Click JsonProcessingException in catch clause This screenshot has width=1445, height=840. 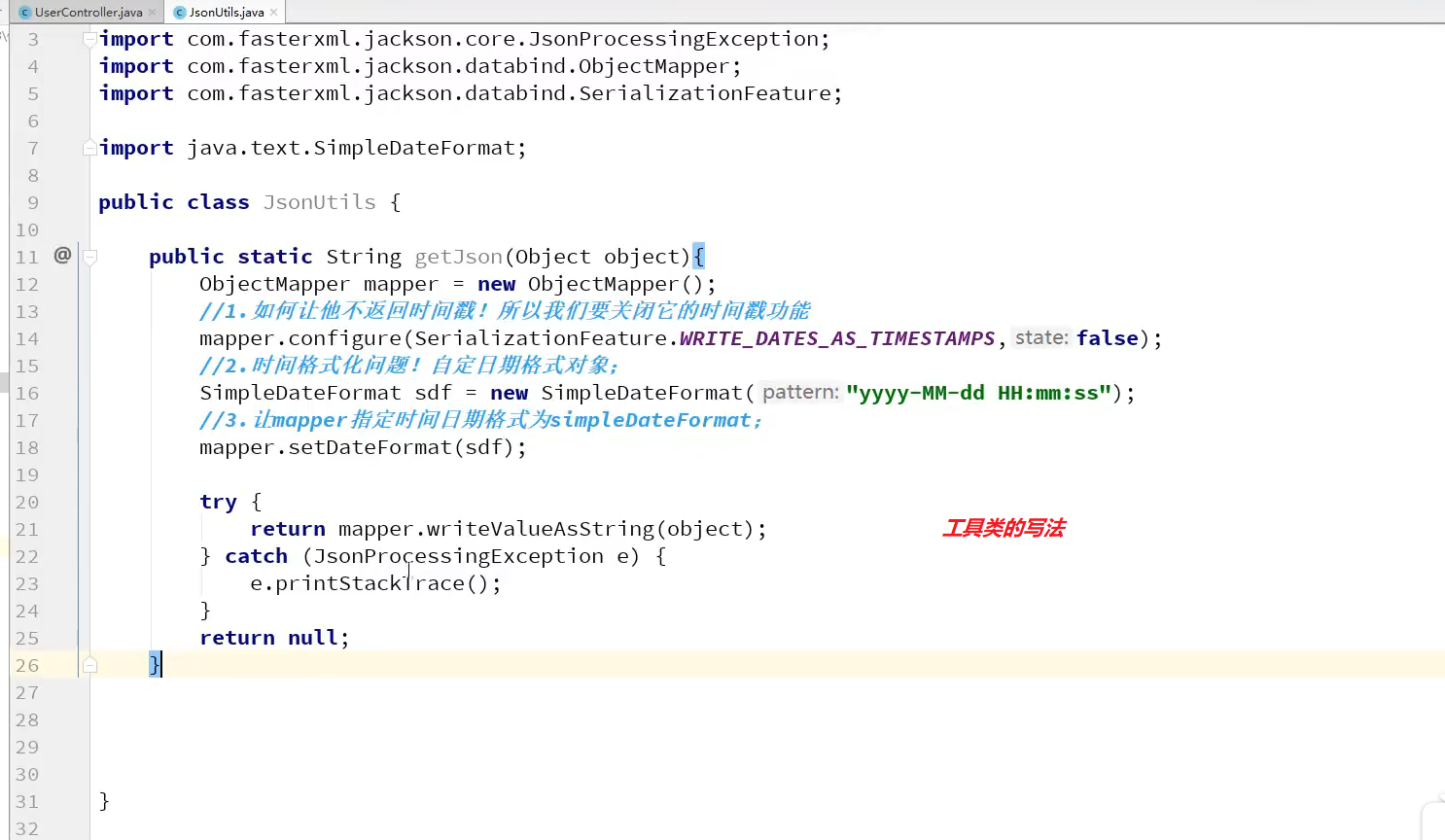point(459,556)
